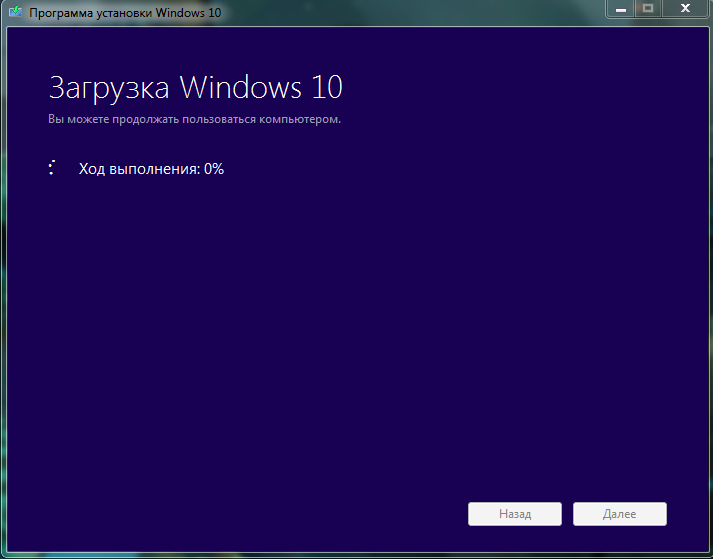Screen dimensions: 713x559
Task: Click the 0% progress value
Action: 214,169
